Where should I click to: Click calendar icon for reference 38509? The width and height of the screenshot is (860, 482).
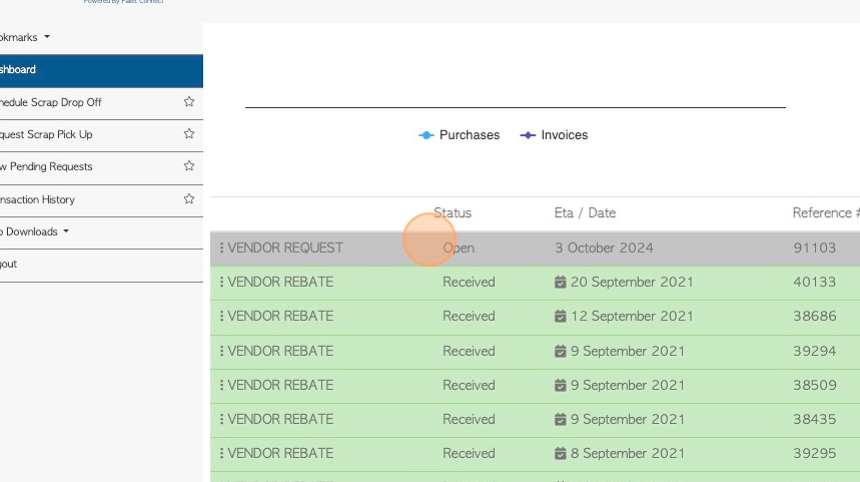pos(560,385)
